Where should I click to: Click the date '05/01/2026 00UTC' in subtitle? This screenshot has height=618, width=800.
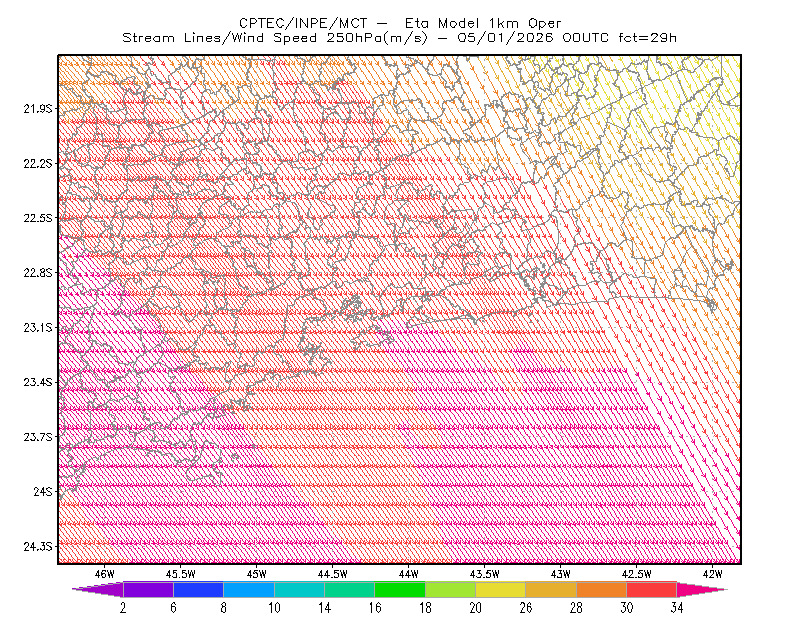(533, 38)
